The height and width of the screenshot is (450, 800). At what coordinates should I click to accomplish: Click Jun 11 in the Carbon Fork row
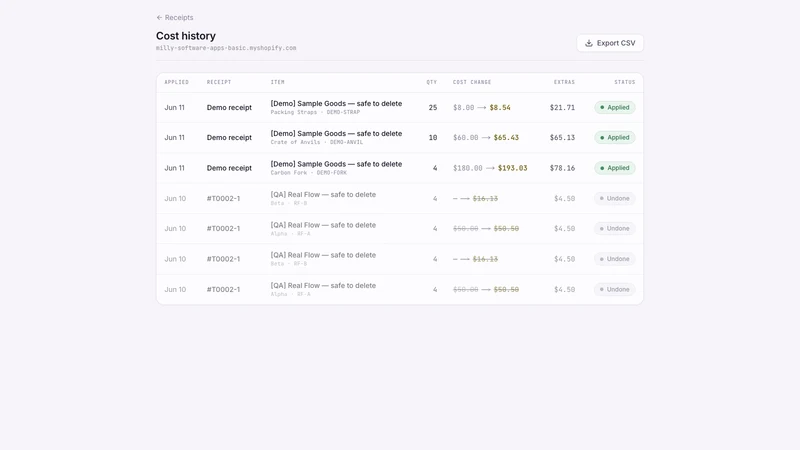(174, 168)
